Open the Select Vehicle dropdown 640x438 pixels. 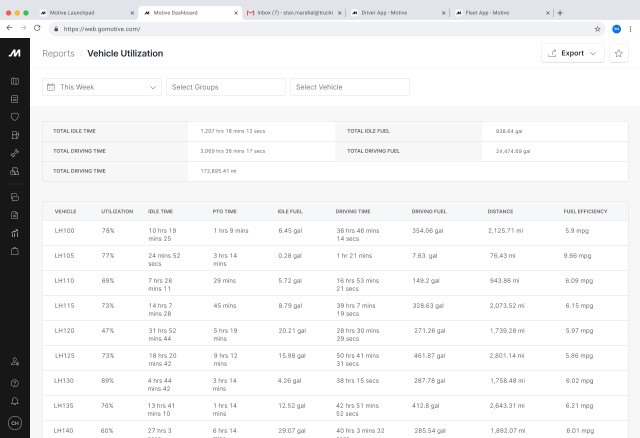coord(349,87)
